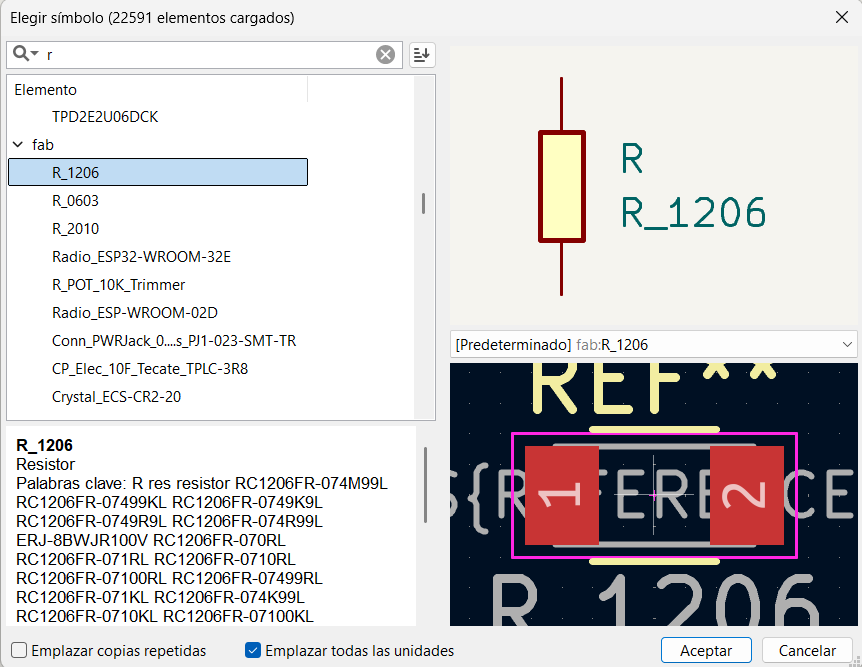Select TPD2E2U06DCK symbol
862x667 pixels.
(105, 117)
